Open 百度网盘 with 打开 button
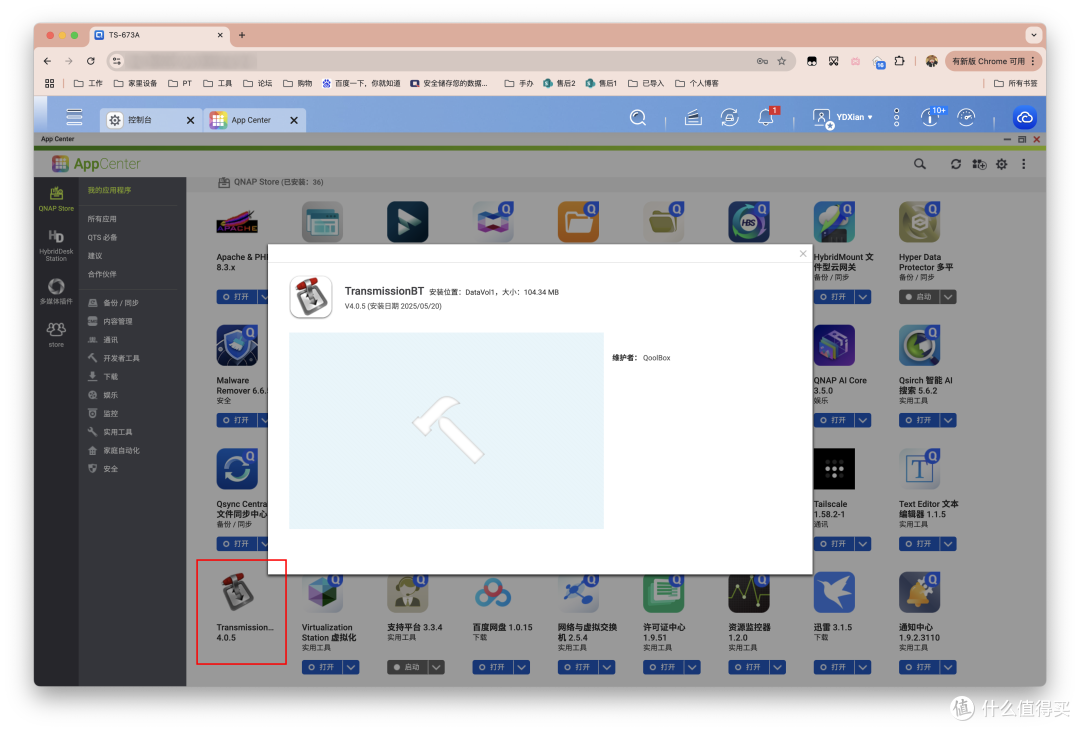This screenshot has width=1080, height=731. pyautogui.click(x=492, y=667)
